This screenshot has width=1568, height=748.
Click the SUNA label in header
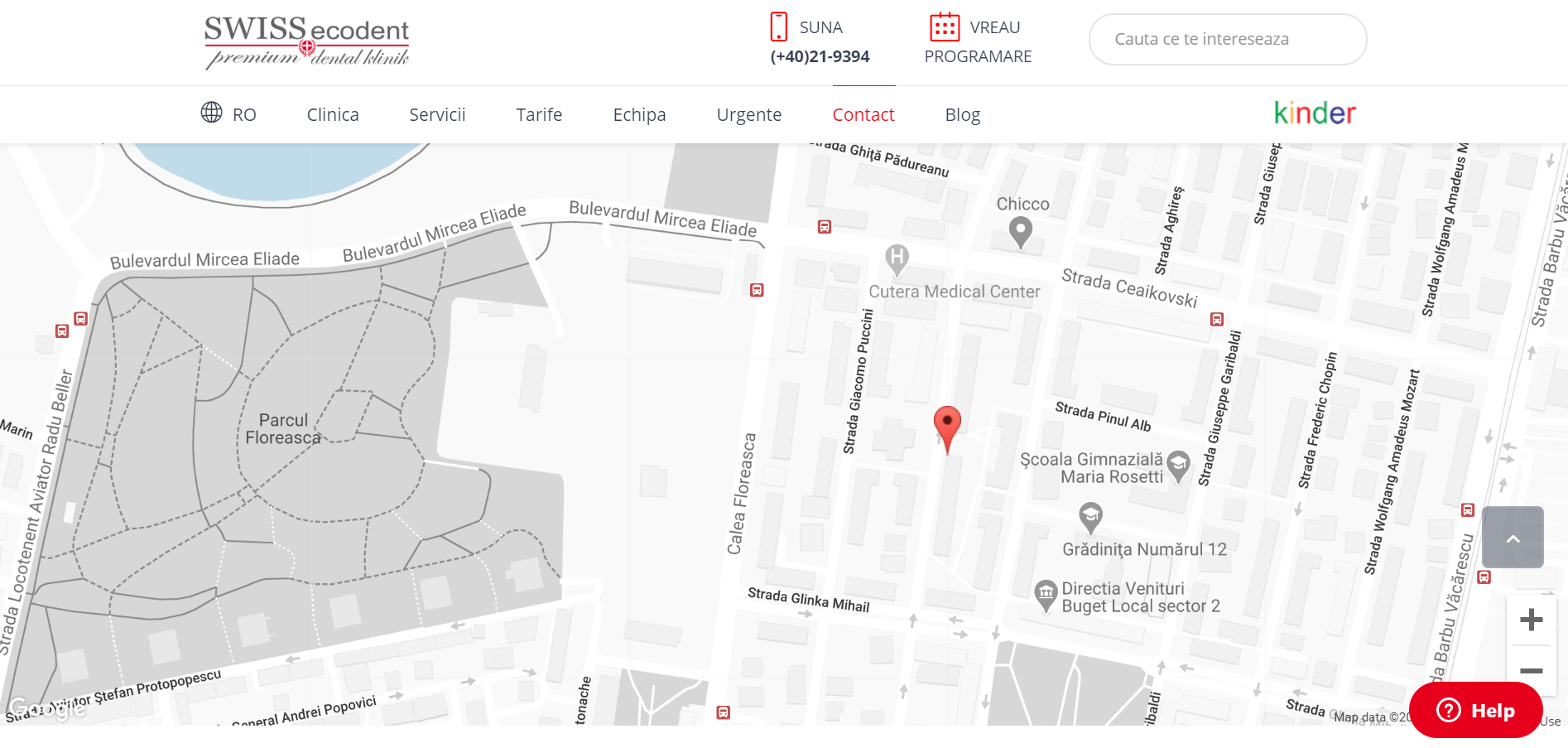tap(821, 27)
